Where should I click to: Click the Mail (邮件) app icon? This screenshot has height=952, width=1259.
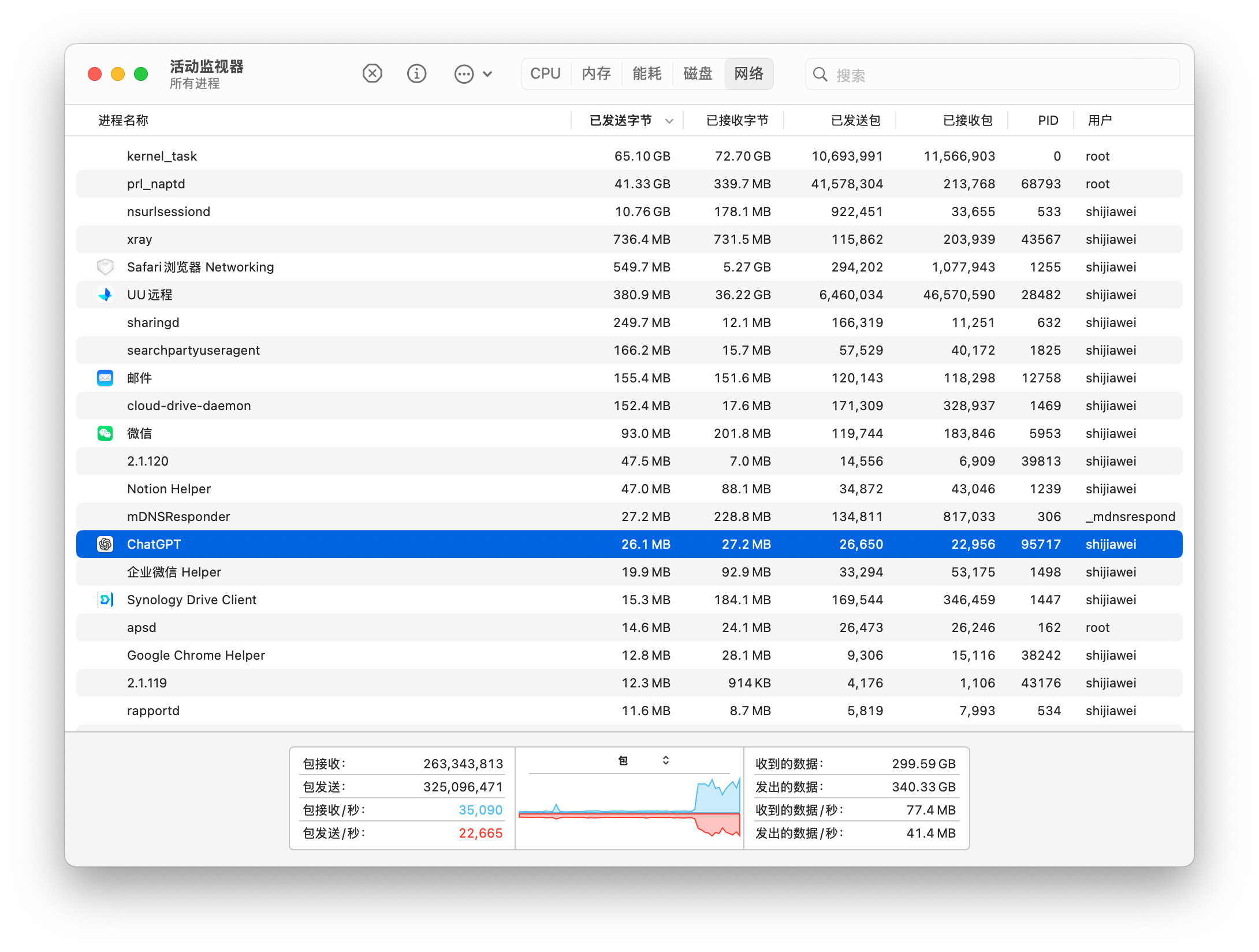pos(105,378)
